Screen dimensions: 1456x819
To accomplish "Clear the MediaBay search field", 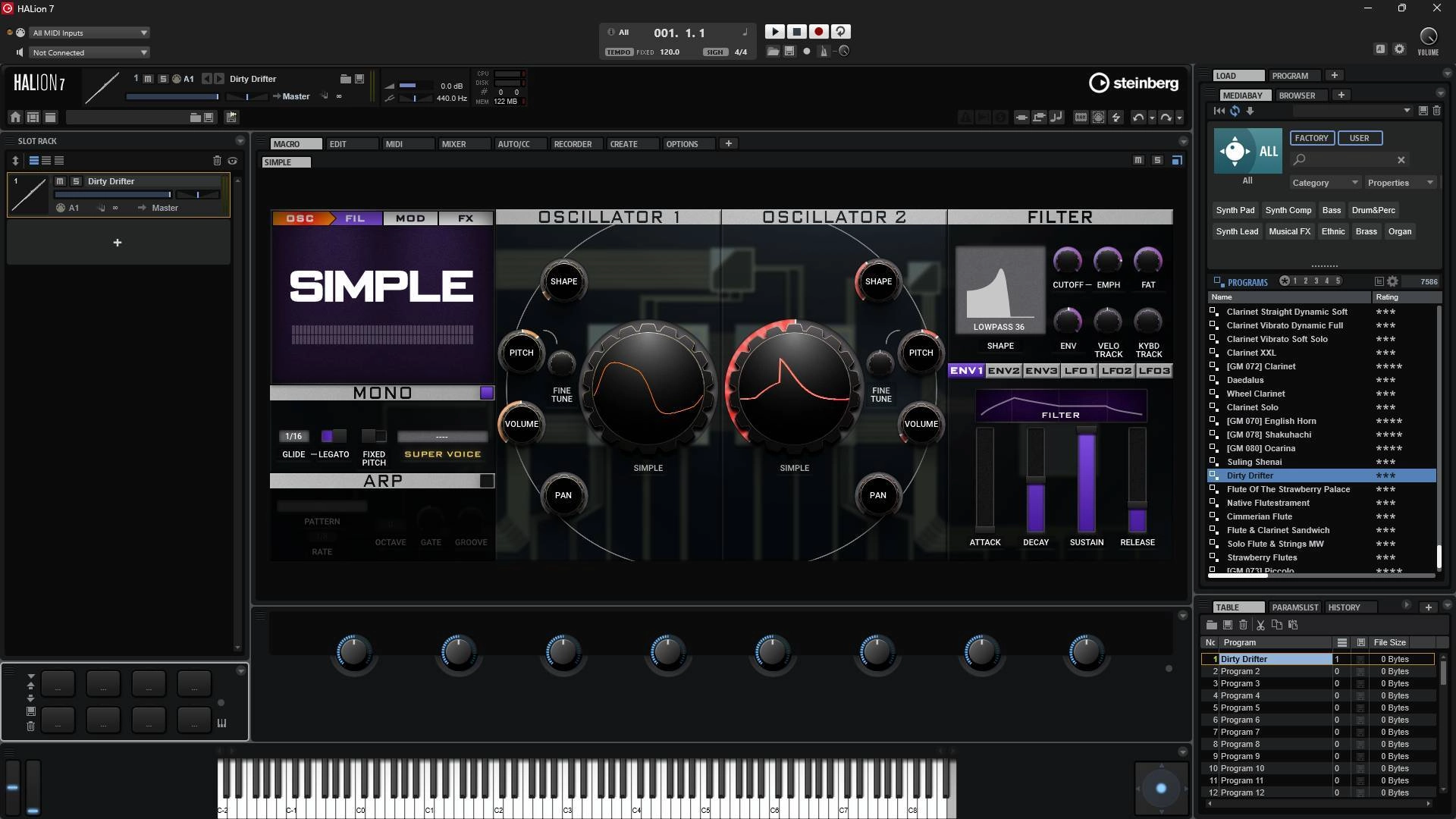I will 1401,160.
